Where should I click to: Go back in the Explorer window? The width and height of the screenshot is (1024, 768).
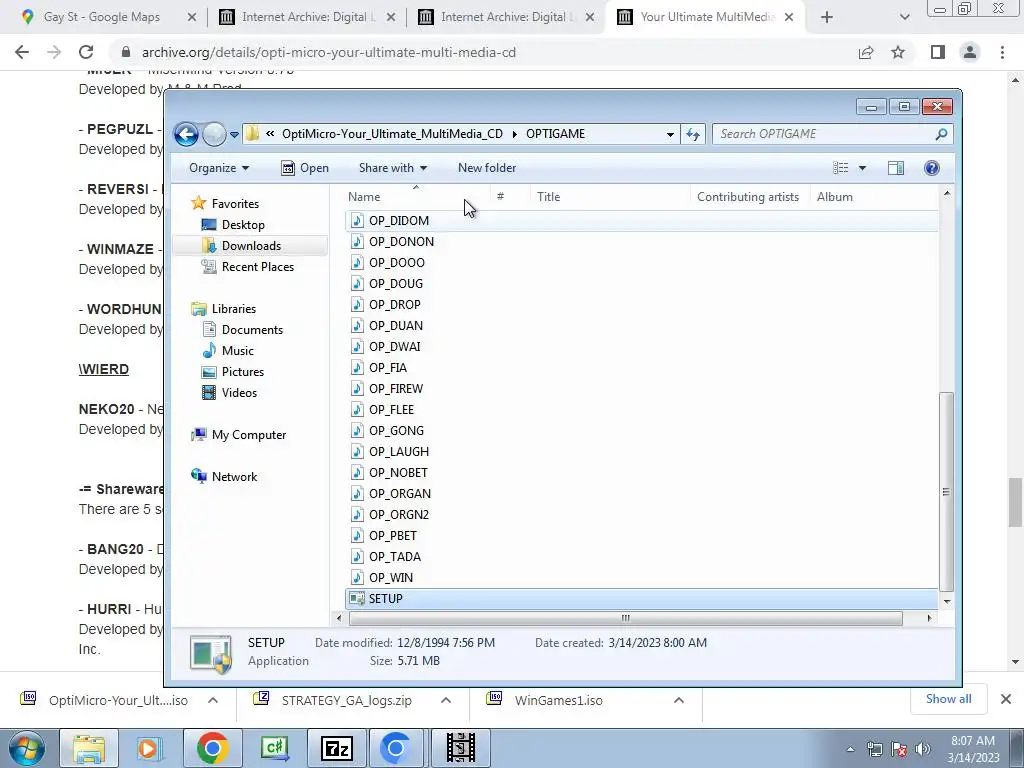point(186,135)
